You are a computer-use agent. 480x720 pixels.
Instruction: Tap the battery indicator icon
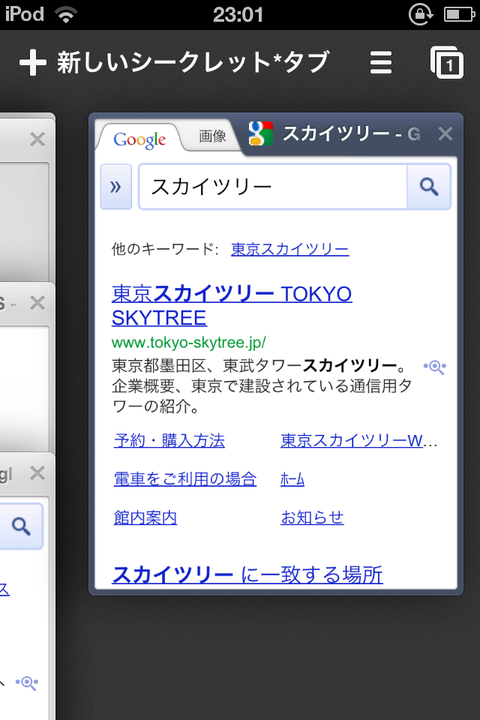tap(459, 14)
